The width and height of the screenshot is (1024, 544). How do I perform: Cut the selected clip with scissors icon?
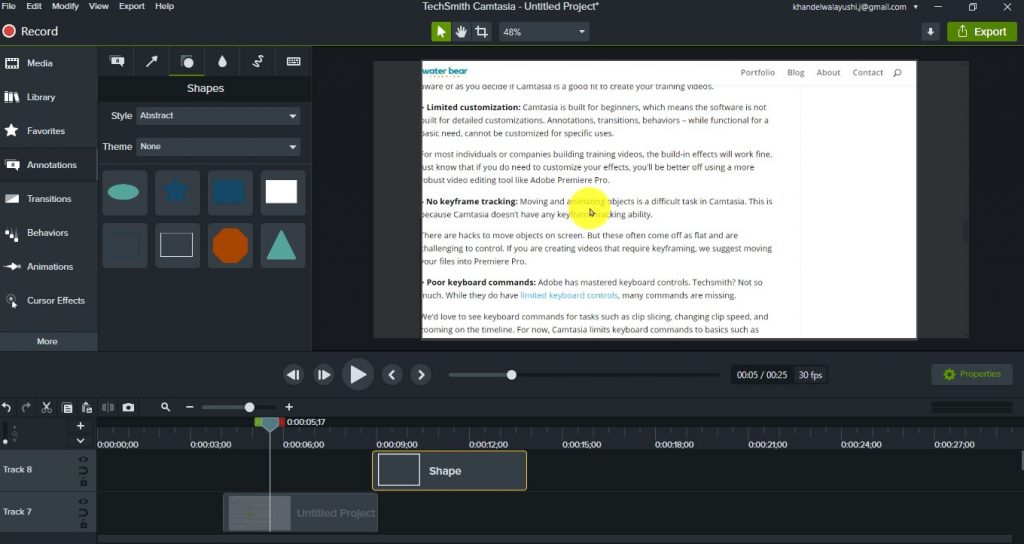46,408
